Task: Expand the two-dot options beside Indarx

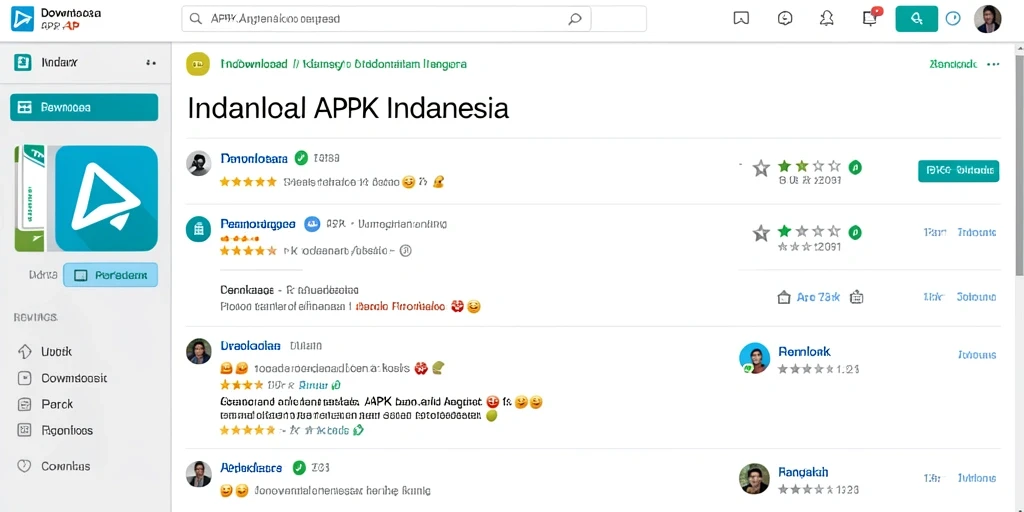Action: click(x=151, y=63)
